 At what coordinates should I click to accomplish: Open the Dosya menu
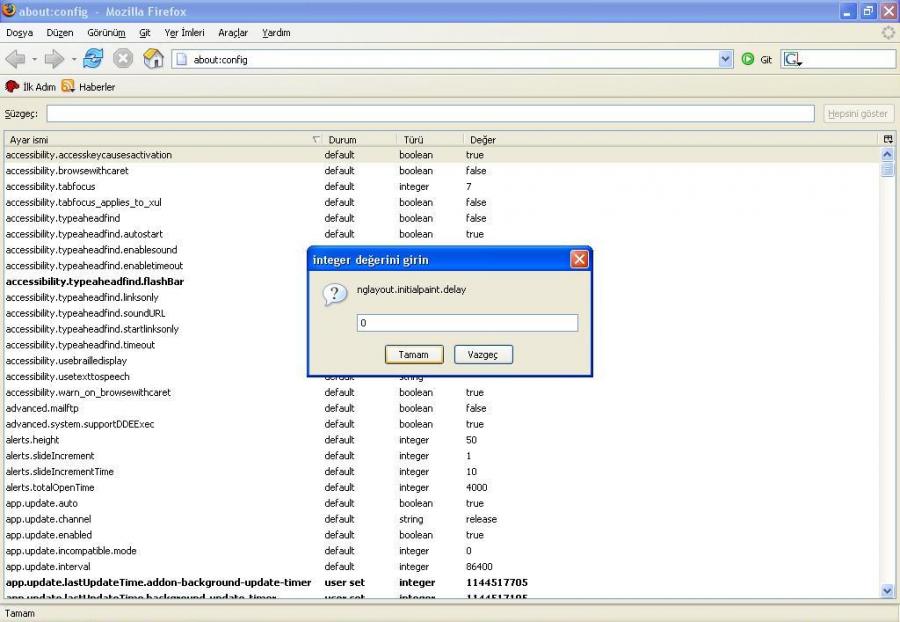pos(20,33)
